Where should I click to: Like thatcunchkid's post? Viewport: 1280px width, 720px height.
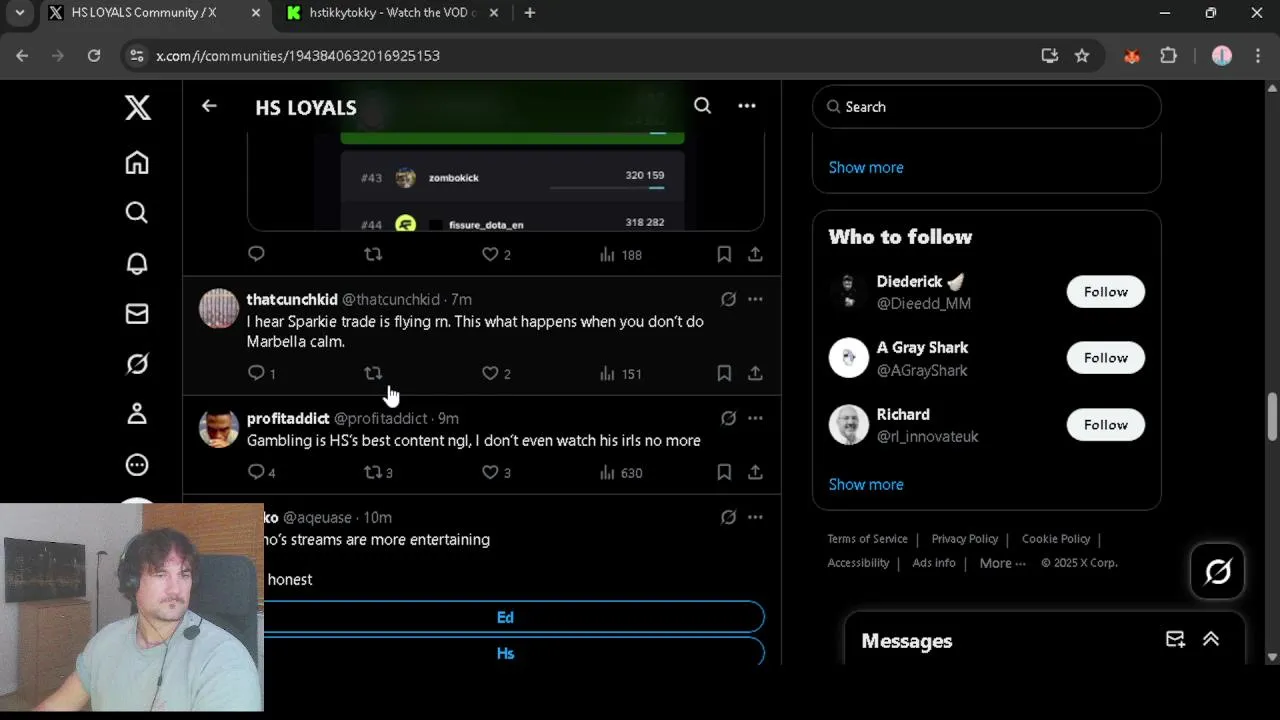coord(496,373)
